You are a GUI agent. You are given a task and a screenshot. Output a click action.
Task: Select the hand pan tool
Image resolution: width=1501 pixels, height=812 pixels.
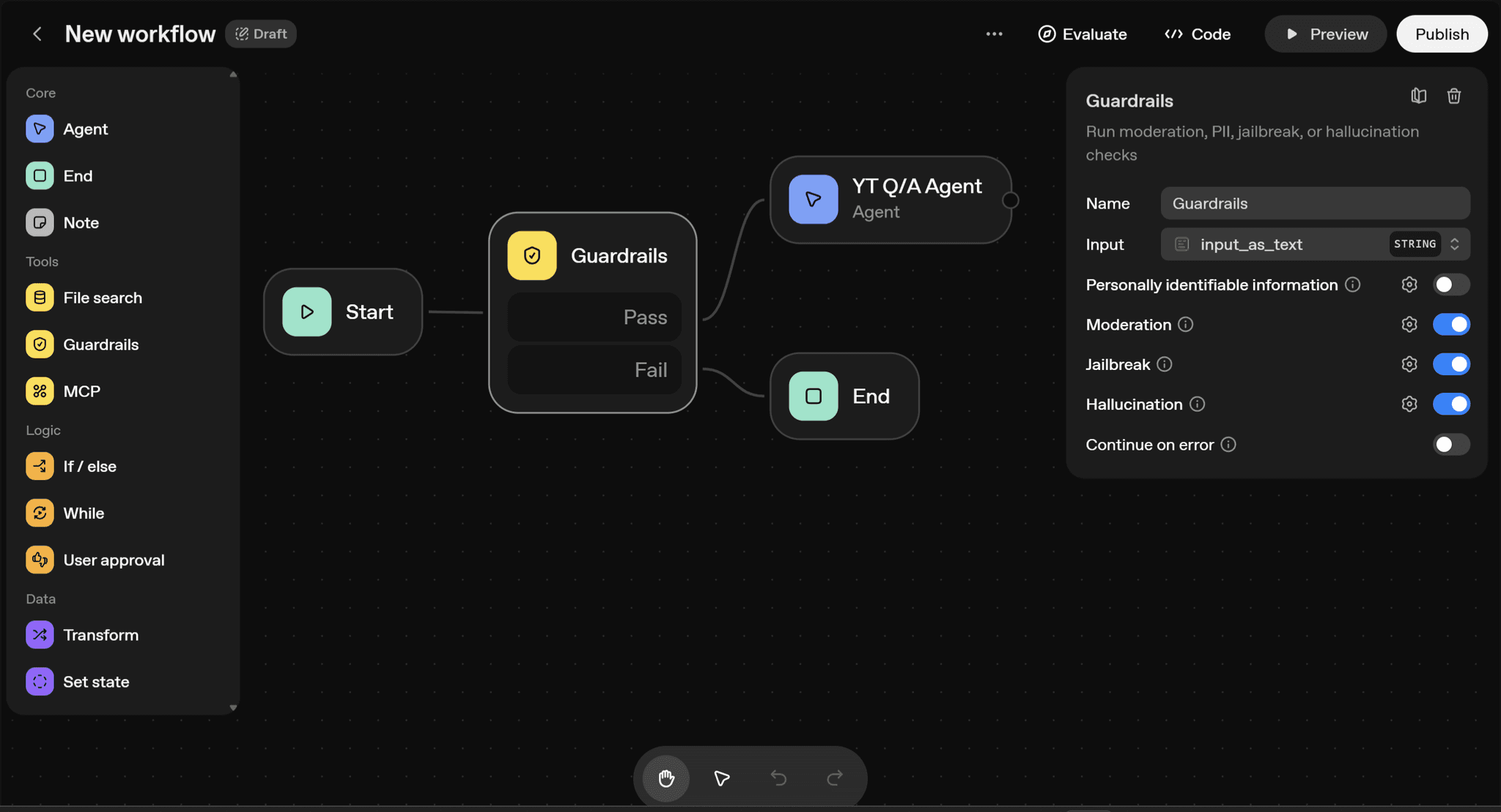665,778
